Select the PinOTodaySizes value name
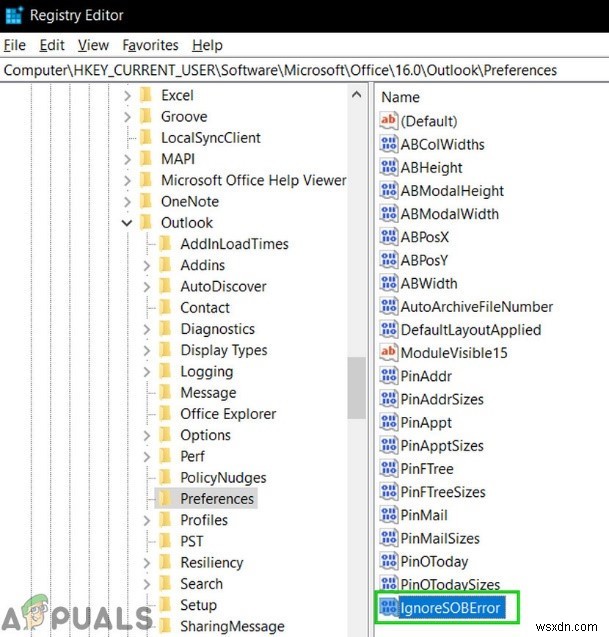 coord(450,584)
